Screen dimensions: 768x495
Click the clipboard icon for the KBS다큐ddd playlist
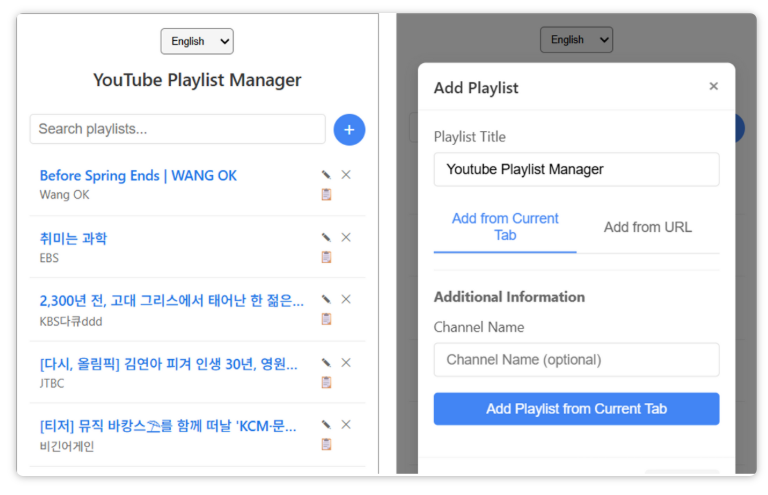(x=326, y=319)
